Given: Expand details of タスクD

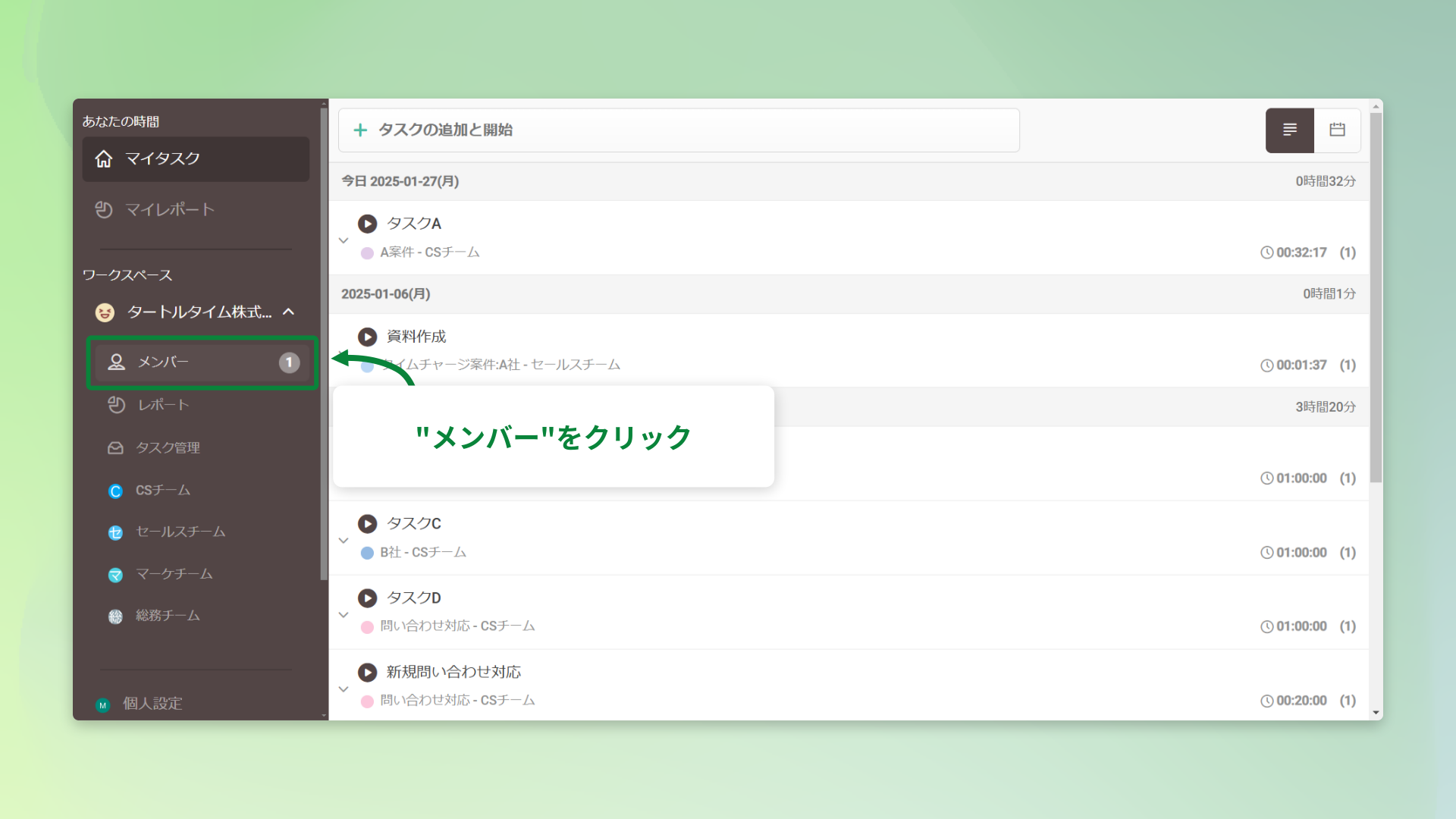Looking at the screenshot, I should pyautogui.click(x=344, y=614).
